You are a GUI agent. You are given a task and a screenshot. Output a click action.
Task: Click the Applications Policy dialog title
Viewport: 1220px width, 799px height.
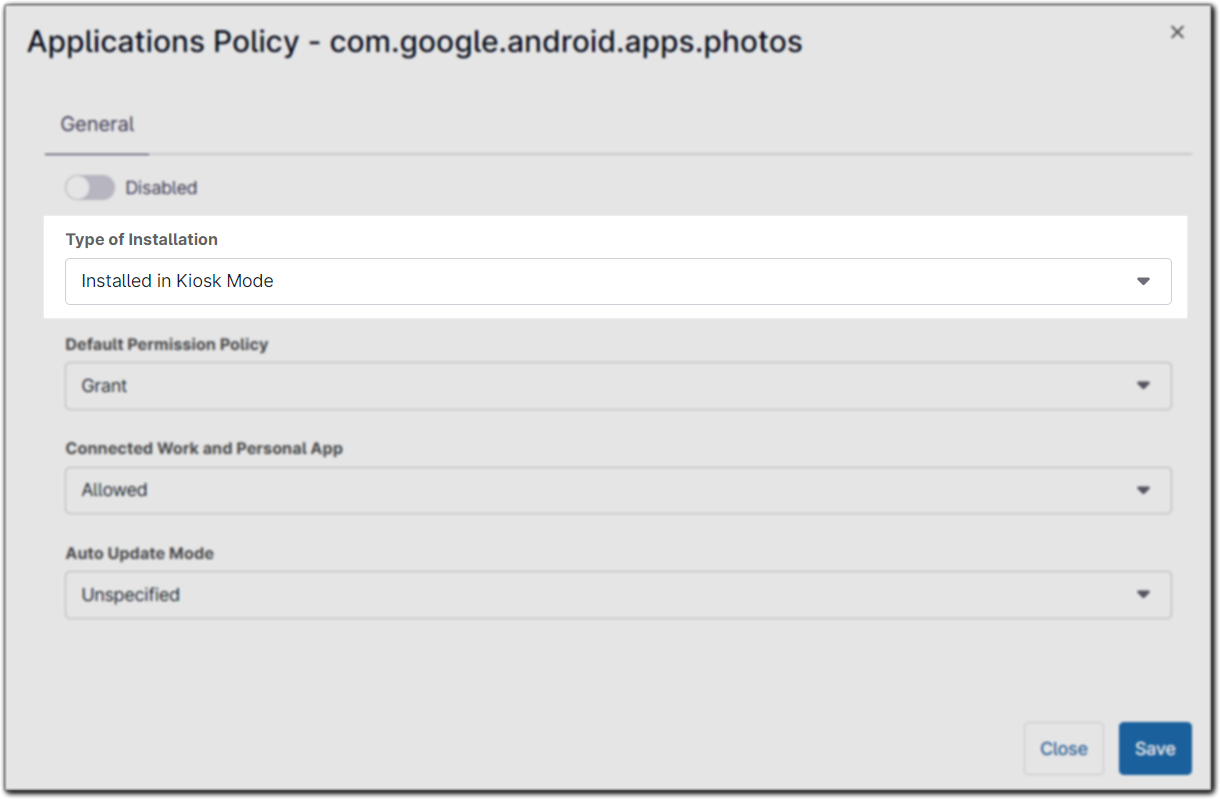click(163, 42)
